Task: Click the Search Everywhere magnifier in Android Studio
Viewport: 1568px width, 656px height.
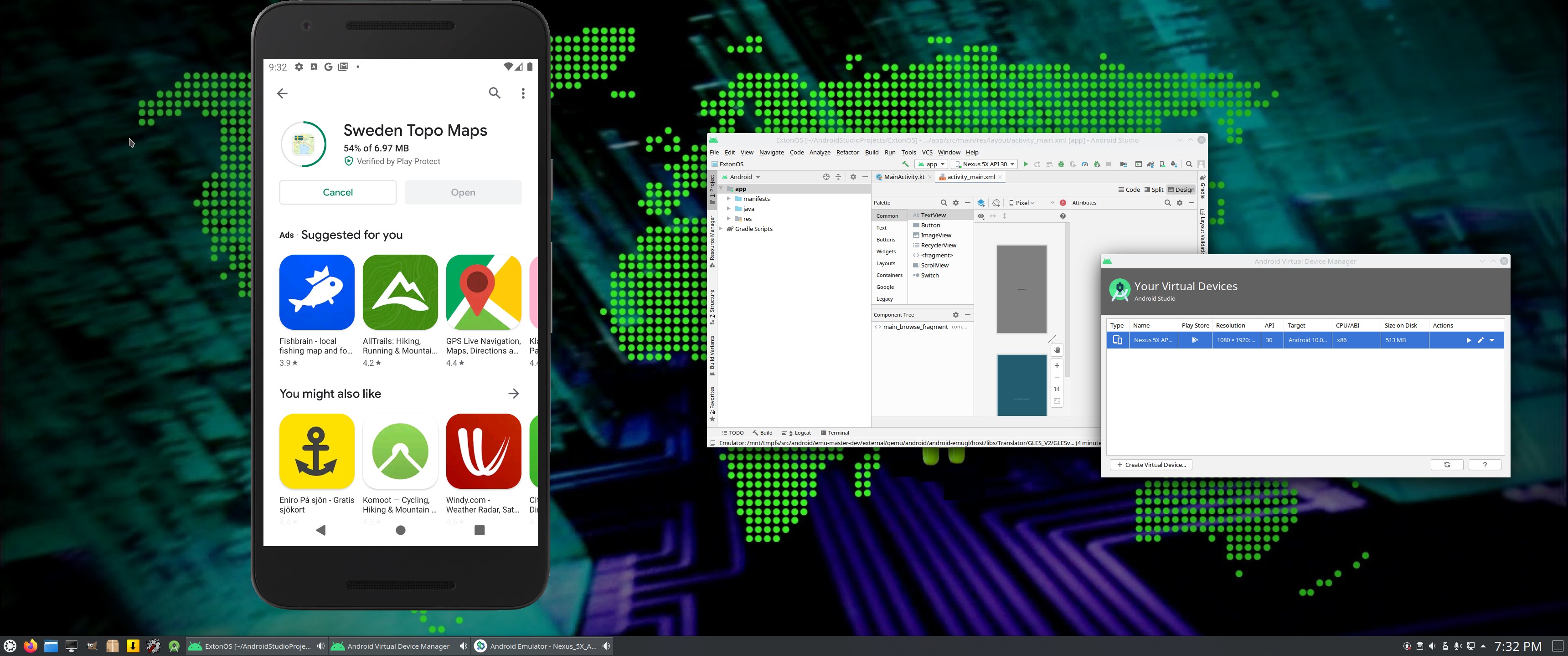Action: coord(1189,164)
